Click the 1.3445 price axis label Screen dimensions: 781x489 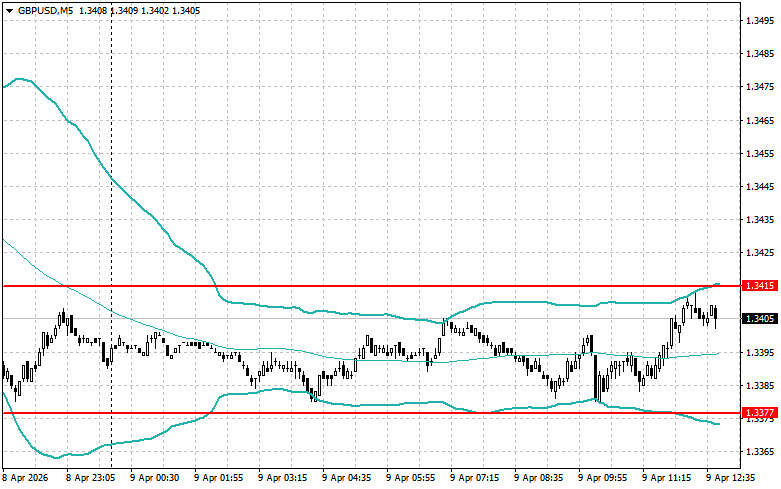click(760, 187)
